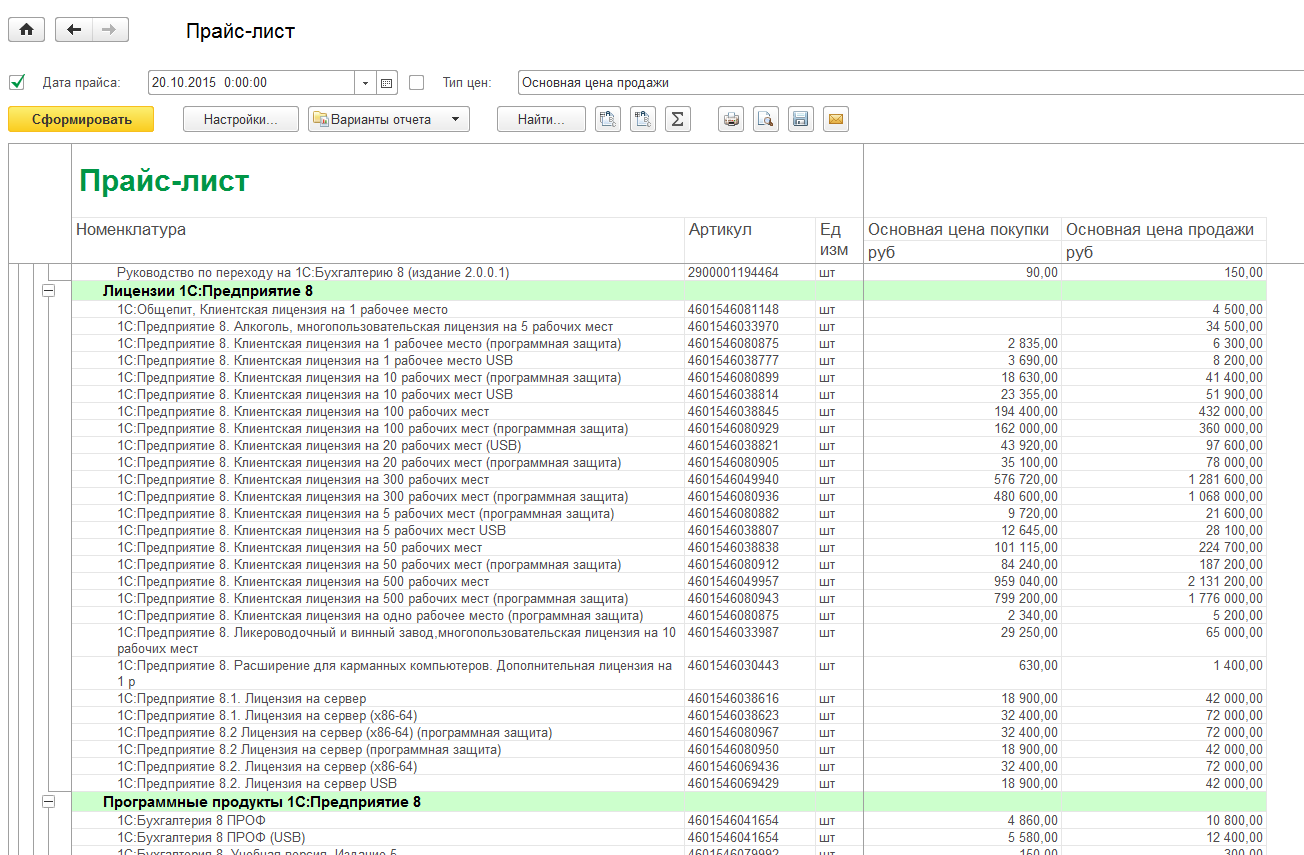This screenshot has height=855, width=1304.
Task: Toggle the Дата прайса checkbox
Action: (x=17, y=82)
